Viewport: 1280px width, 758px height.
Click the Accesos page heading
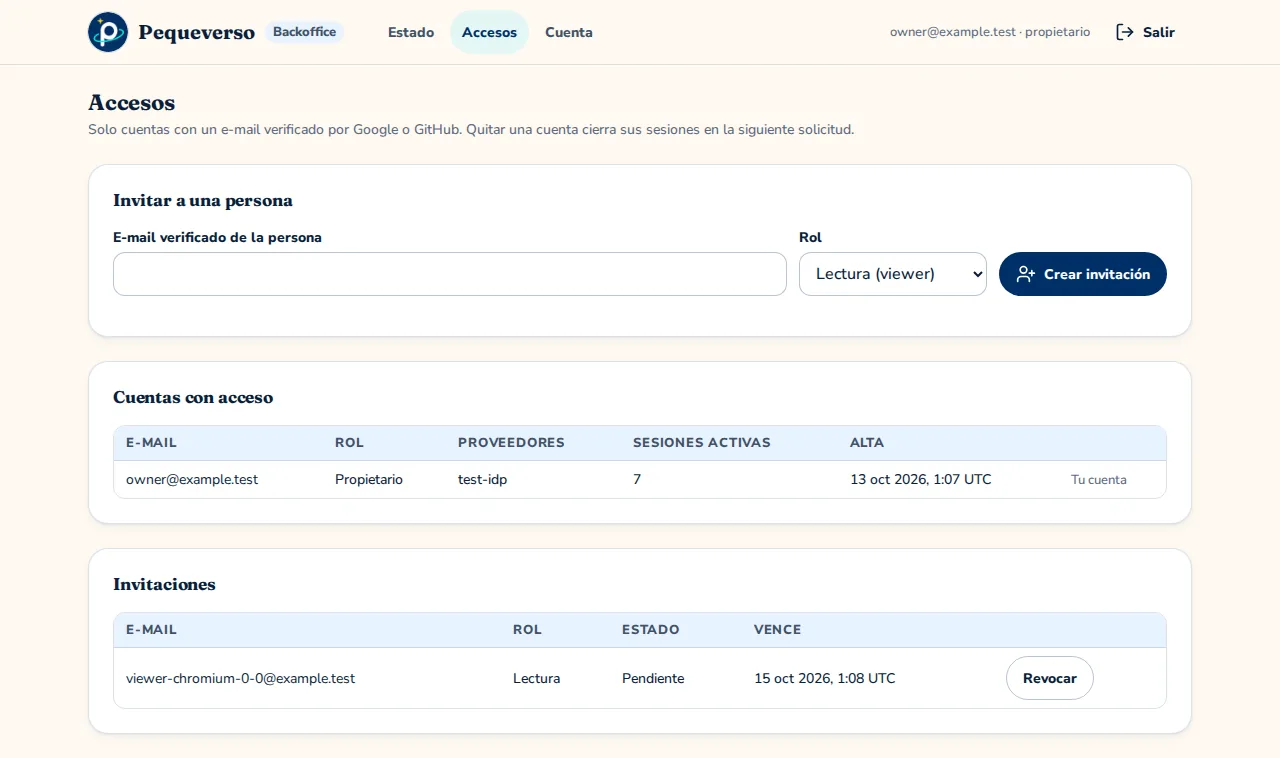click(x=131, y=102)
